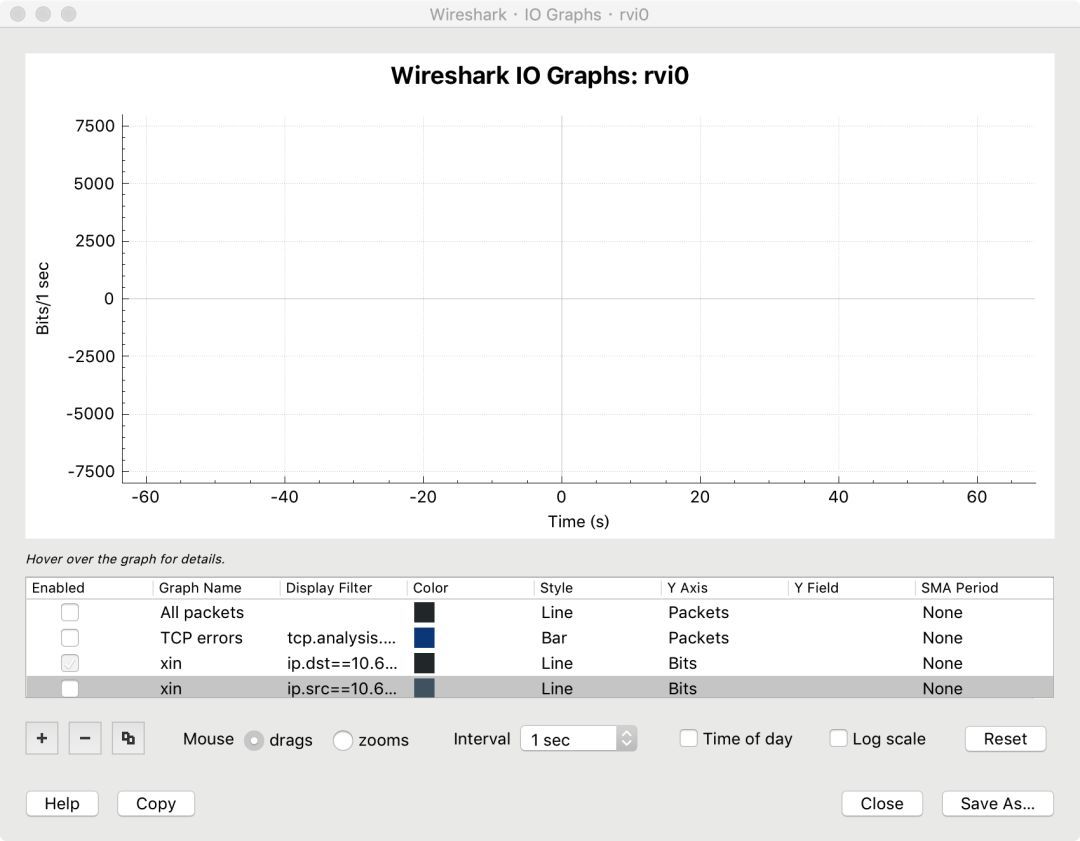The height and width of the screenshot is (841, 1080).
Task: Open Help for IO Graphs
Action: point(62,803)
